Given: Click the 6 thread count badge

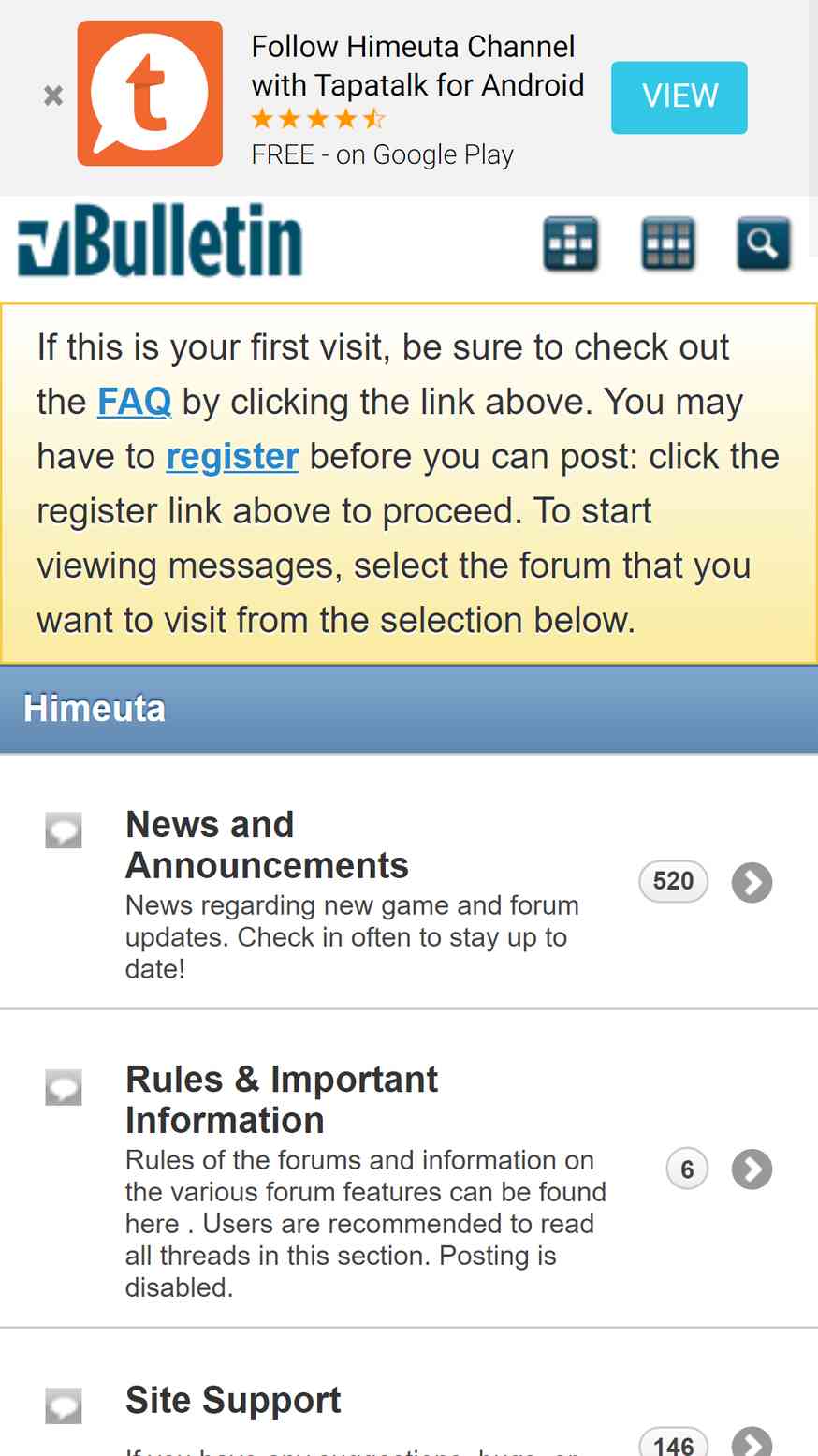Looking at the screenshot, I should (687, 1169).
